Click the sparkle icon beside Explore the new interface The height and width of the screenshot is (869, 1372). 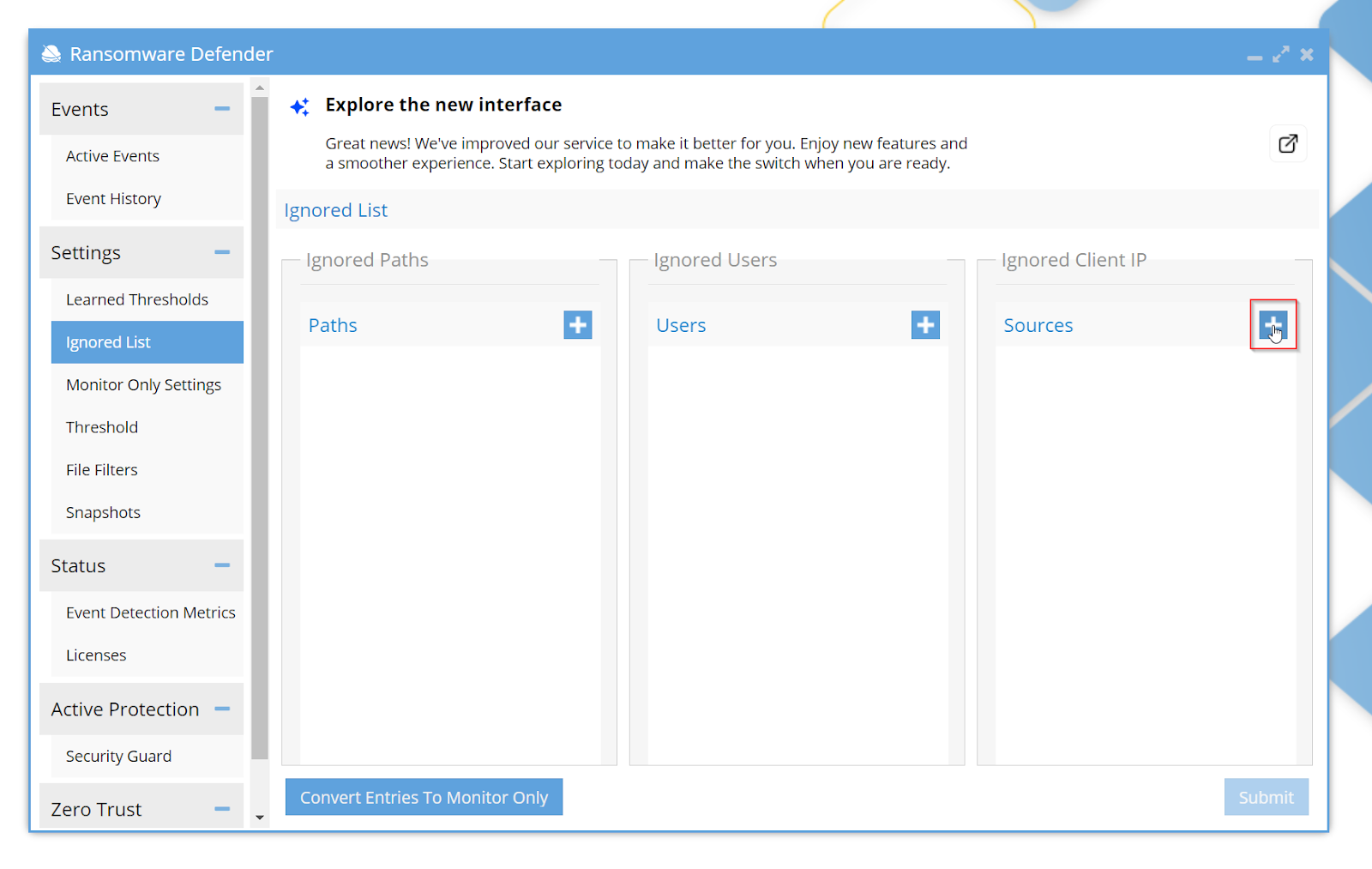point(300,107)
